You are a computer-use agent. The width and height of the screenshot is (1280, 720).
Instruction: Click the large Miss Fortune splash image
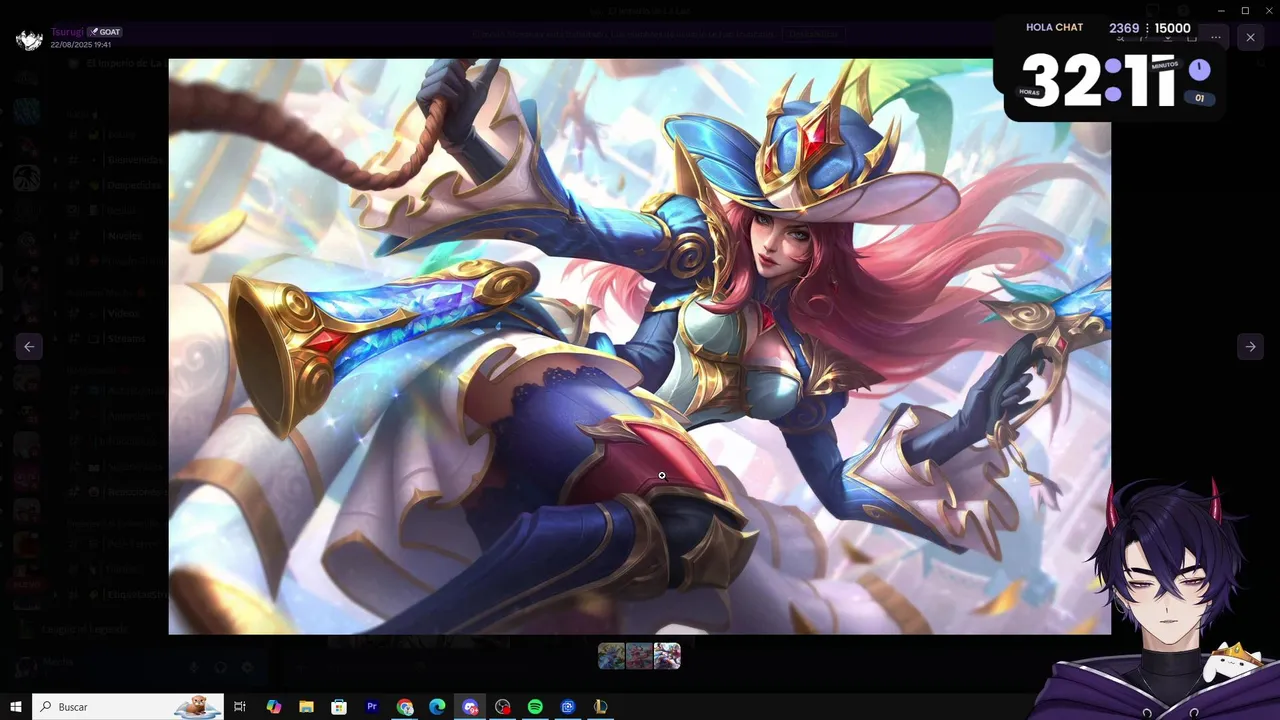click(x=639, y=346)
